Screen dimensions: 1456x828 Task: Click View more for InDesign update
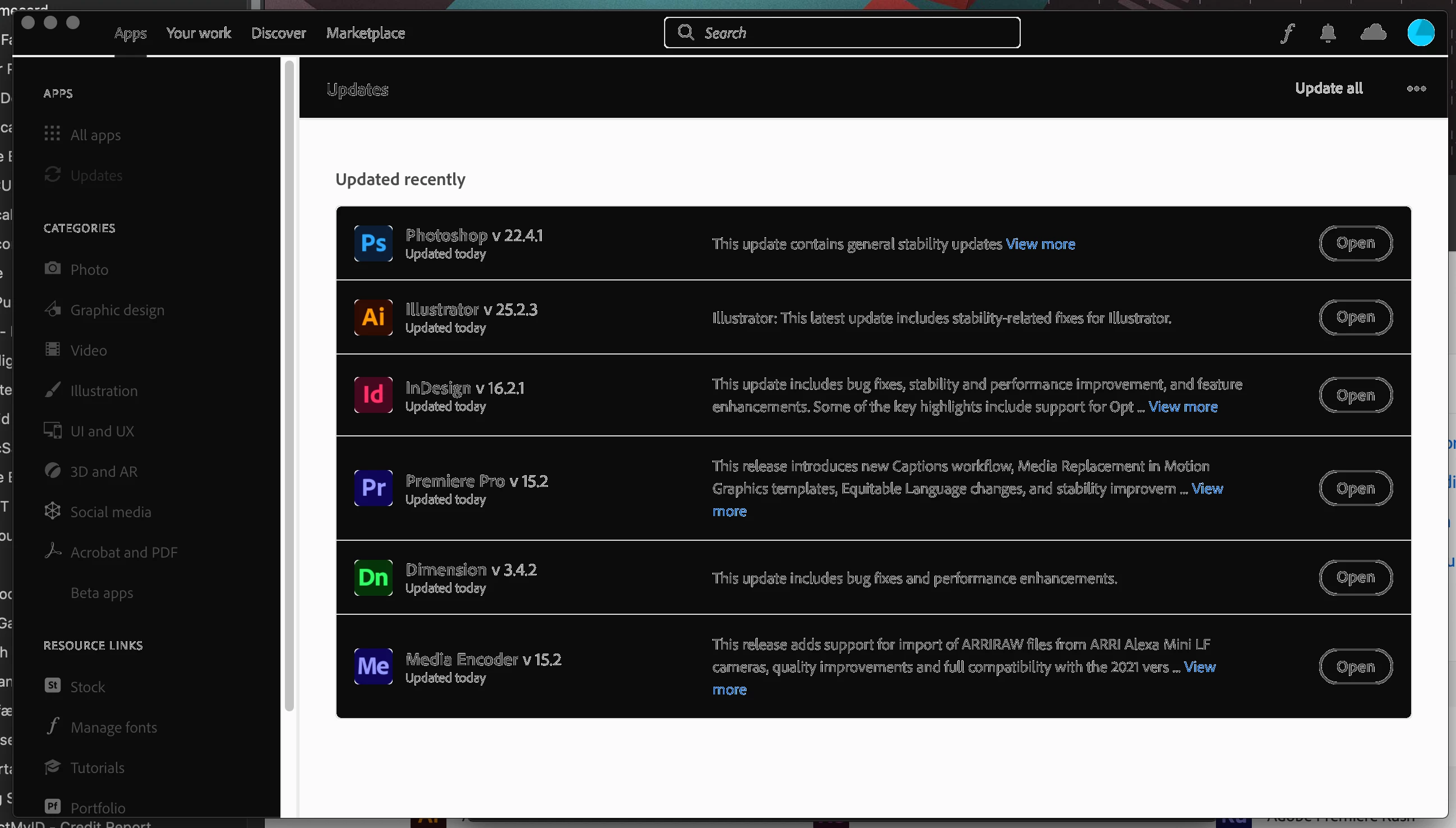click(1182, 407)
